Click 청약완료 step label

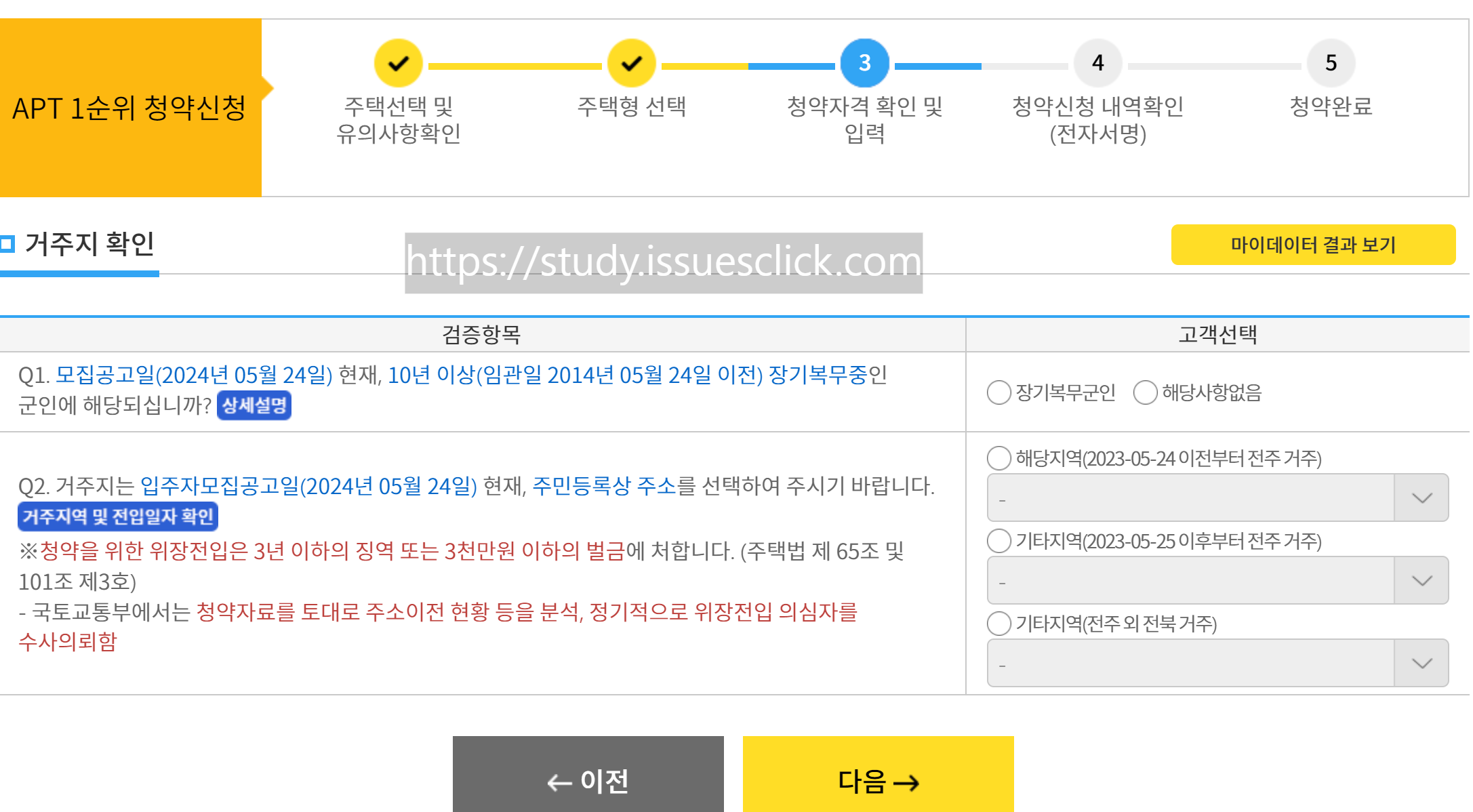[x=1331, y=106]
